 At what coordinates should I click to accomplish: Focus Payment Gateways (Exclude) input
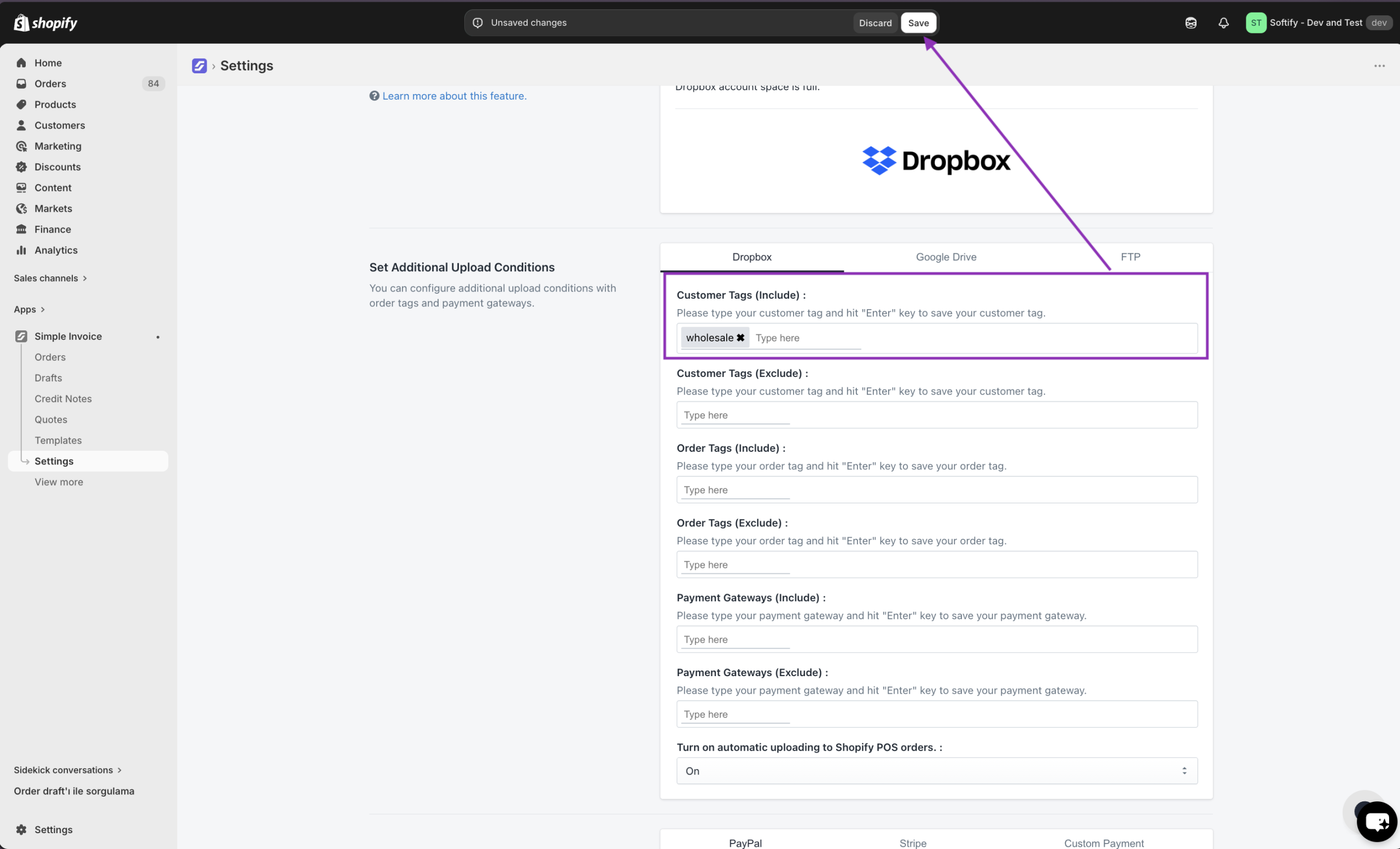point(937,714)
